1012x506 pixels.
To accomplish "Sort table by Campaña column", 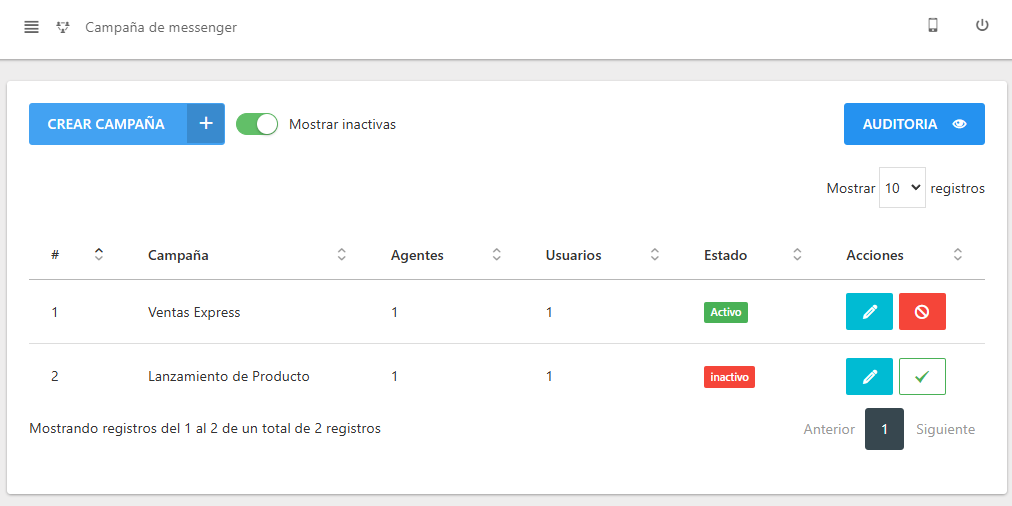I will [x=341, y=255].
